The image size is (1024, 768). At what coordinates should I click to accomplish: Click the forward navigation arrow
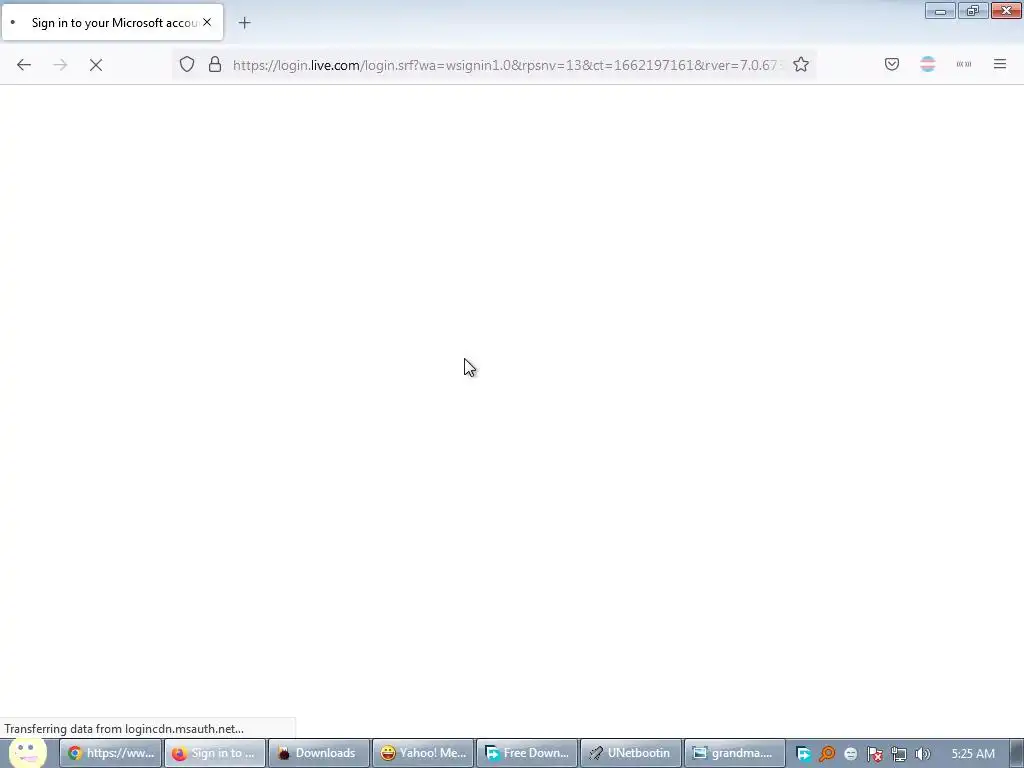click(x=60, y=65)
